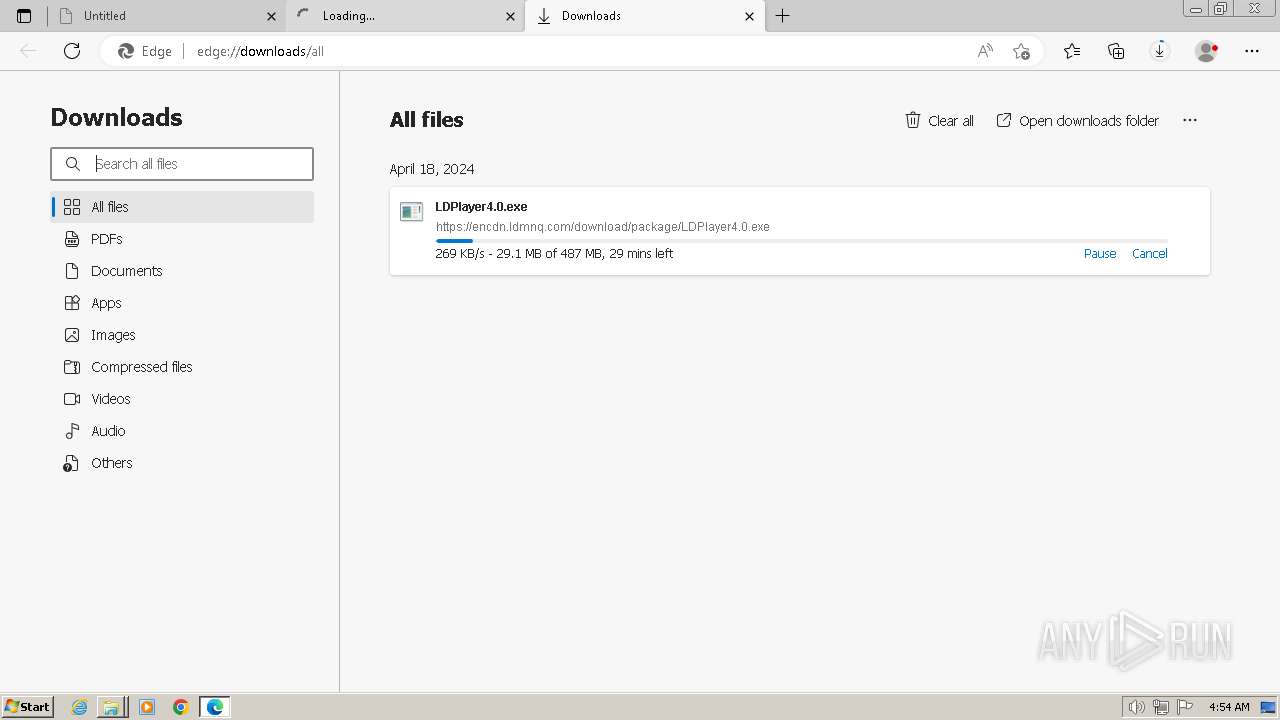Filter downloads by Images
This screenshot has height=720, width=1280.
(182, 335)
